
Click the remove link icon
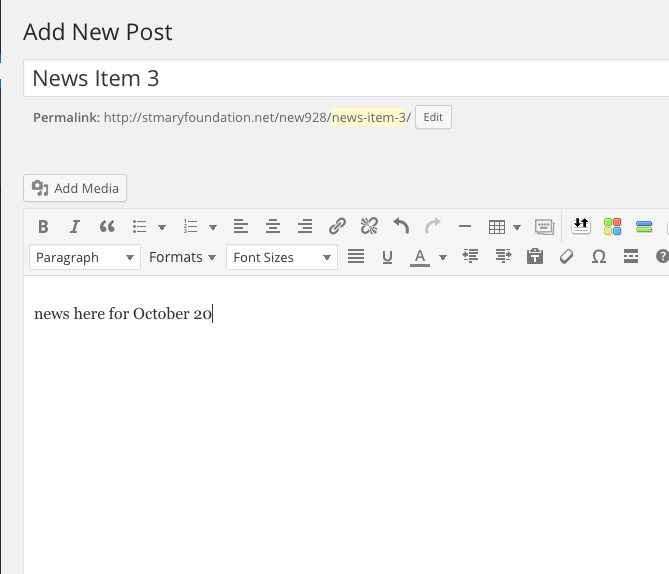click(x=369, y=226)
